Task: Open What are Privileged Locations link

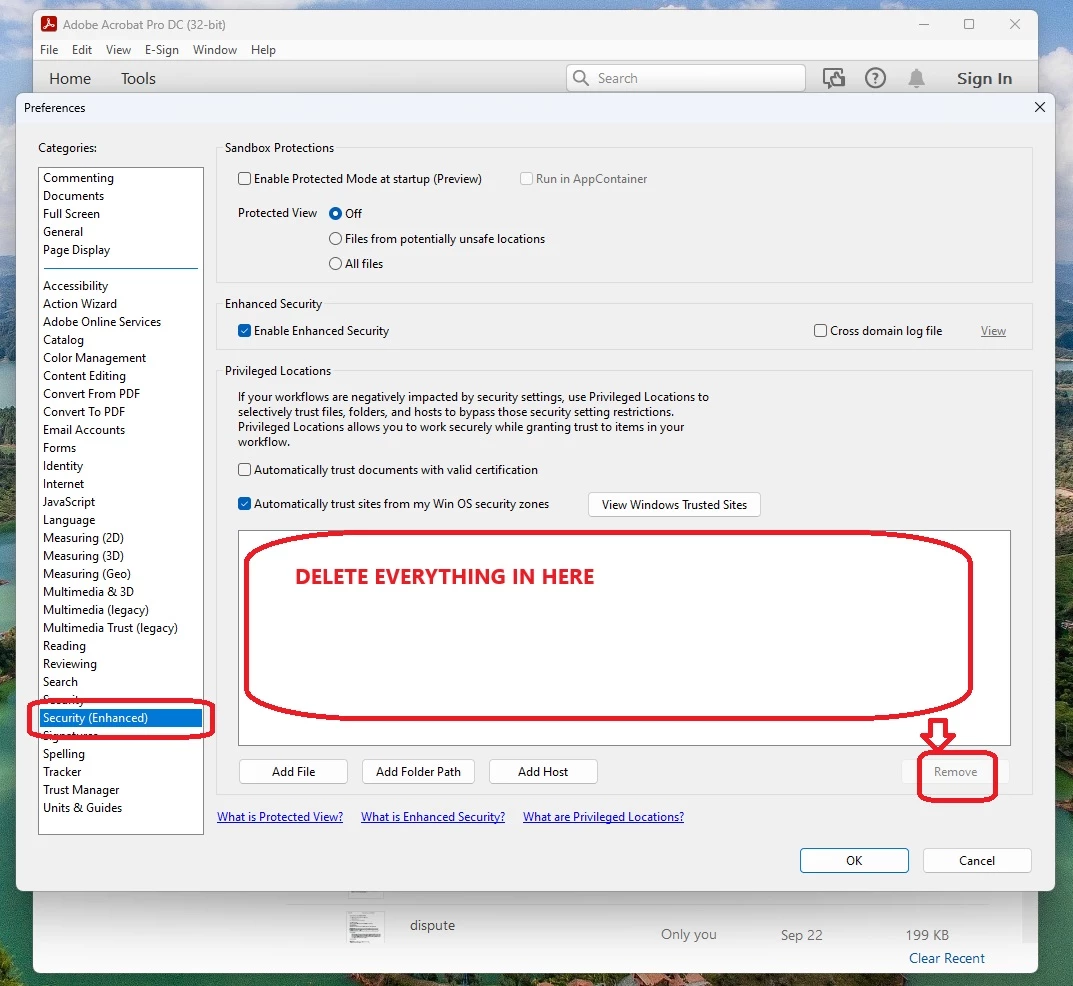Action: coord(604,816)
